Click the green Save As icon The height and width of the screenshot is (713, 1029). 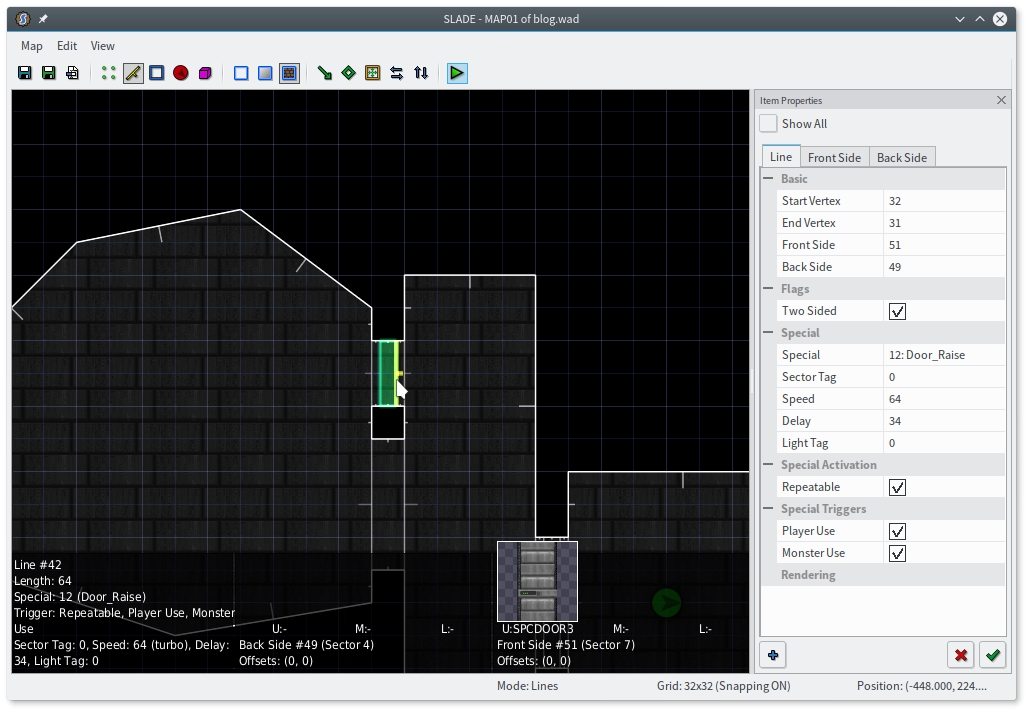click(49, 73)
